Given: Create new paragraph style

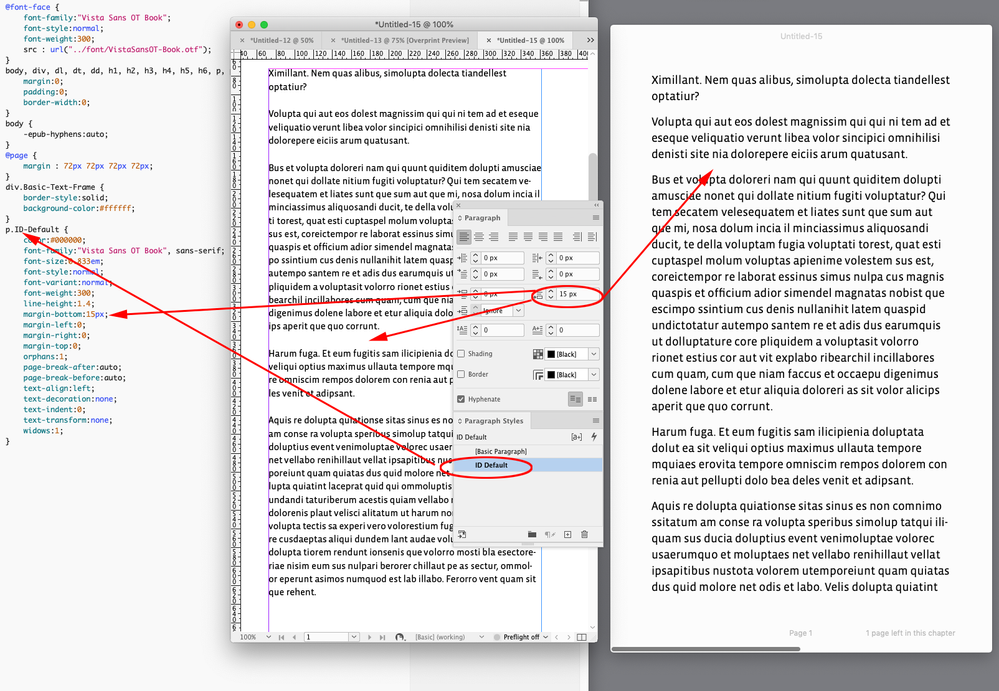Looking at the screenshot, I should pyautogui.click(x=567, y=534).
